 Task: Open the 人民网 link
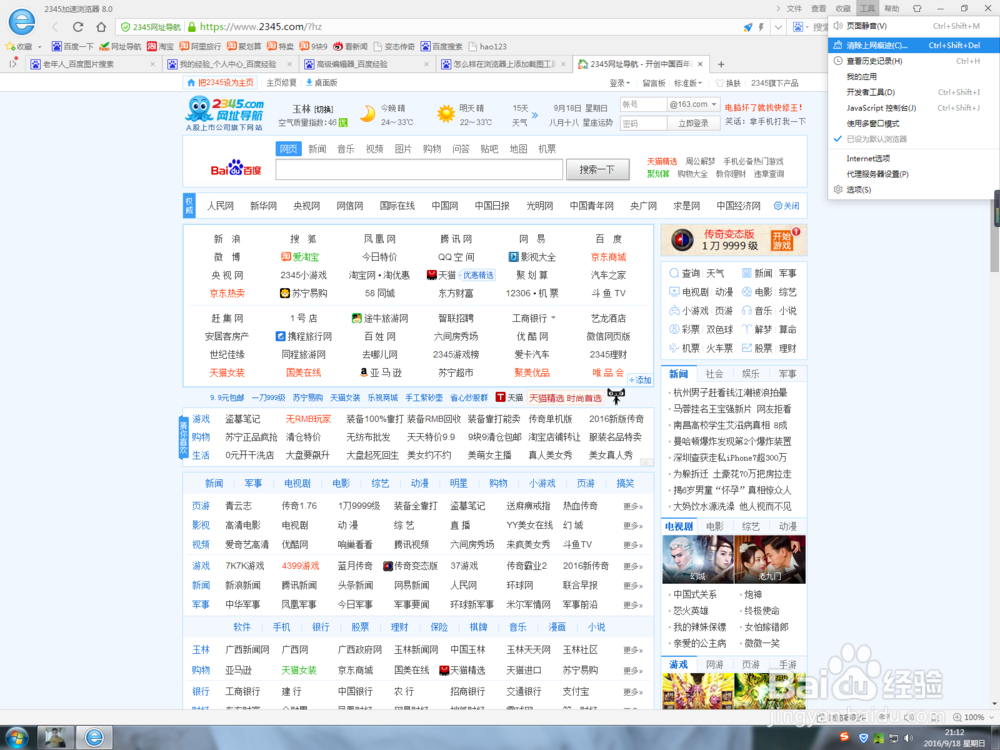point(220,206)
